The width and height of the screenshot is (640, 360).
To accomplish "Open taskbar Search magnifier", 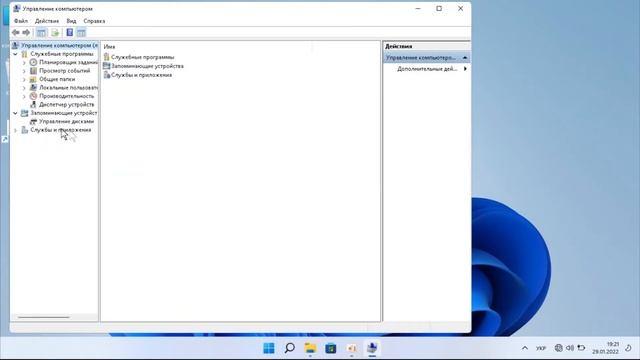I will tap(290, 348).
